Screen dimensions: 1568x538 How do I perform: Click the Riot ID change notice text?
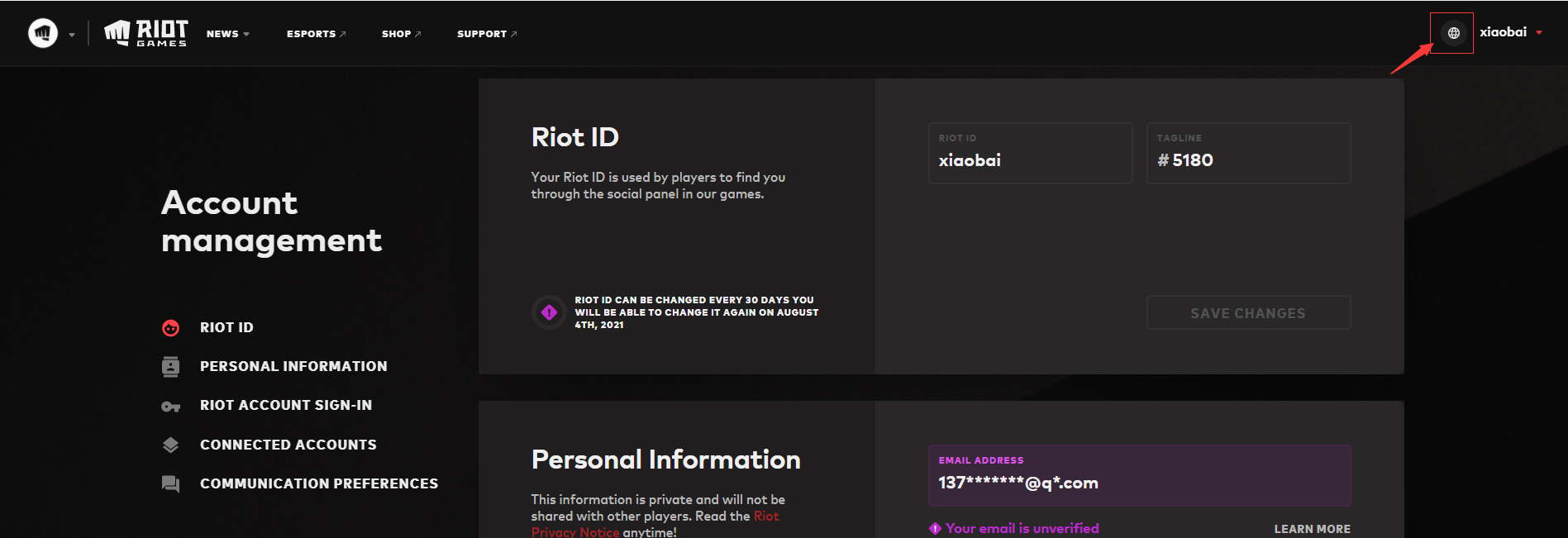coord(696,312)
